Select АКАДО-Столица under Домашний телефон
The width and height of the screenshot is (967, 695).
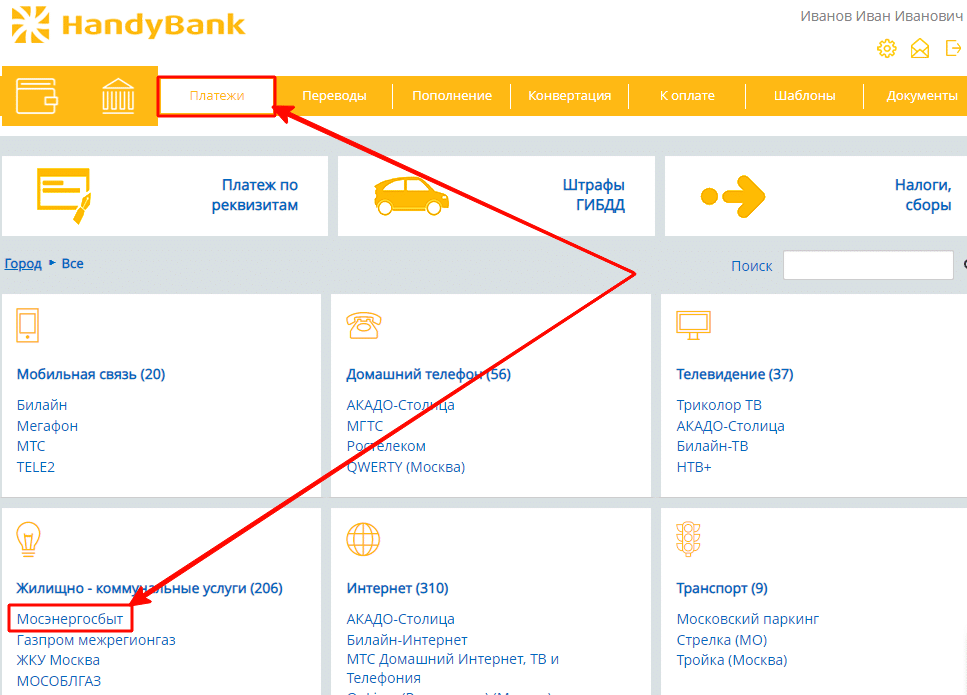pyautogui.click(x=400, y=405)
